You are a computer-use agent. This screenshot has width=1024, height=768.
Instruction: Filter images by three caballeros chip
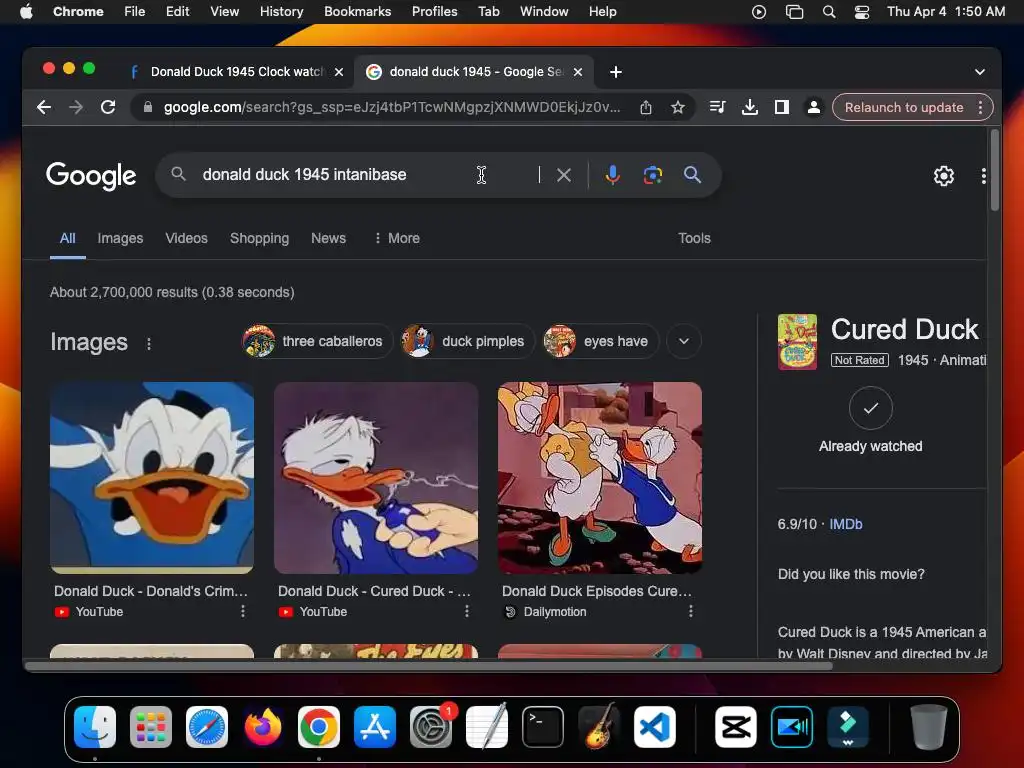(317, 341)
